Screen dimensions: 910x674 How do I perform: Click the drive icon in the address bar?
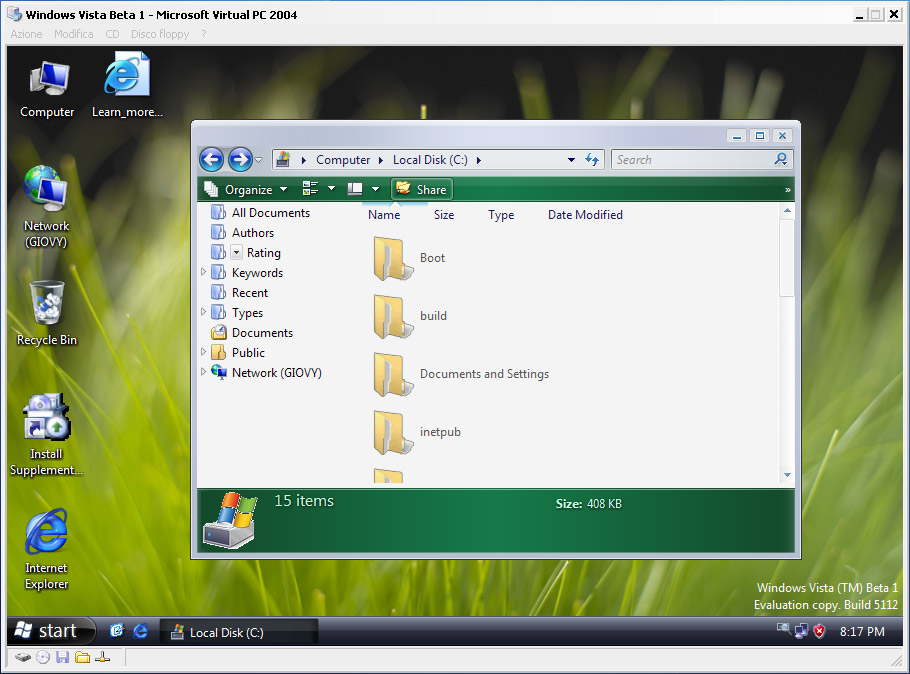(x=283, y=159)
